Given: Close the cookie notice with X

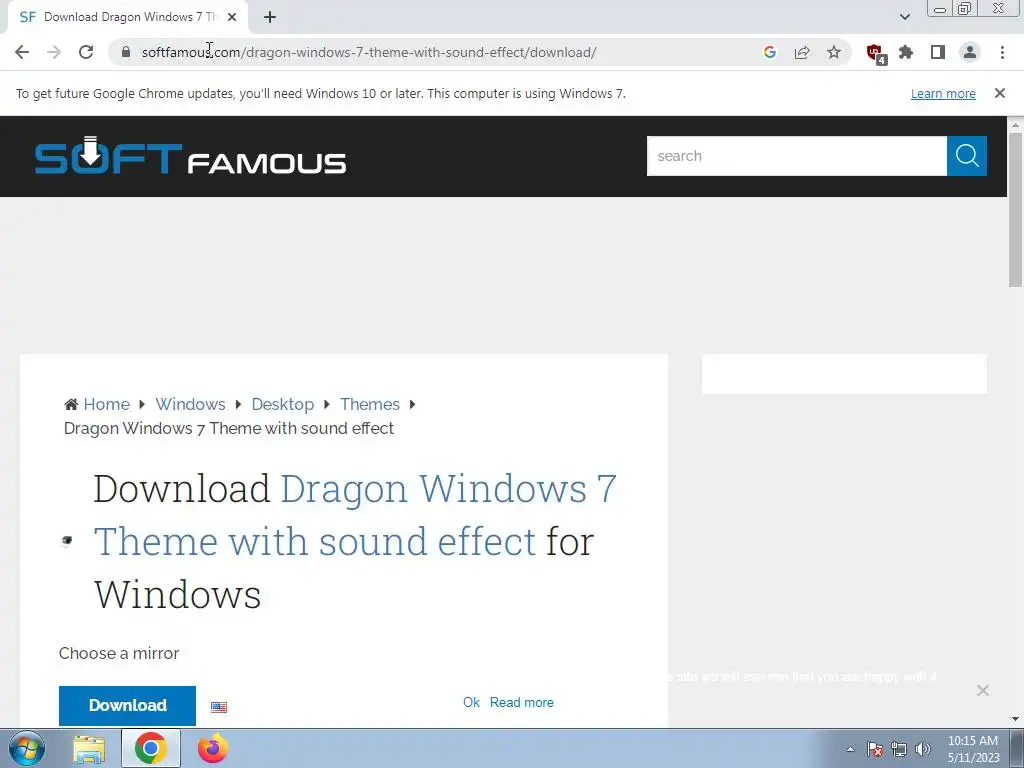Looking at the screenshot, I should tap(982, 690).
